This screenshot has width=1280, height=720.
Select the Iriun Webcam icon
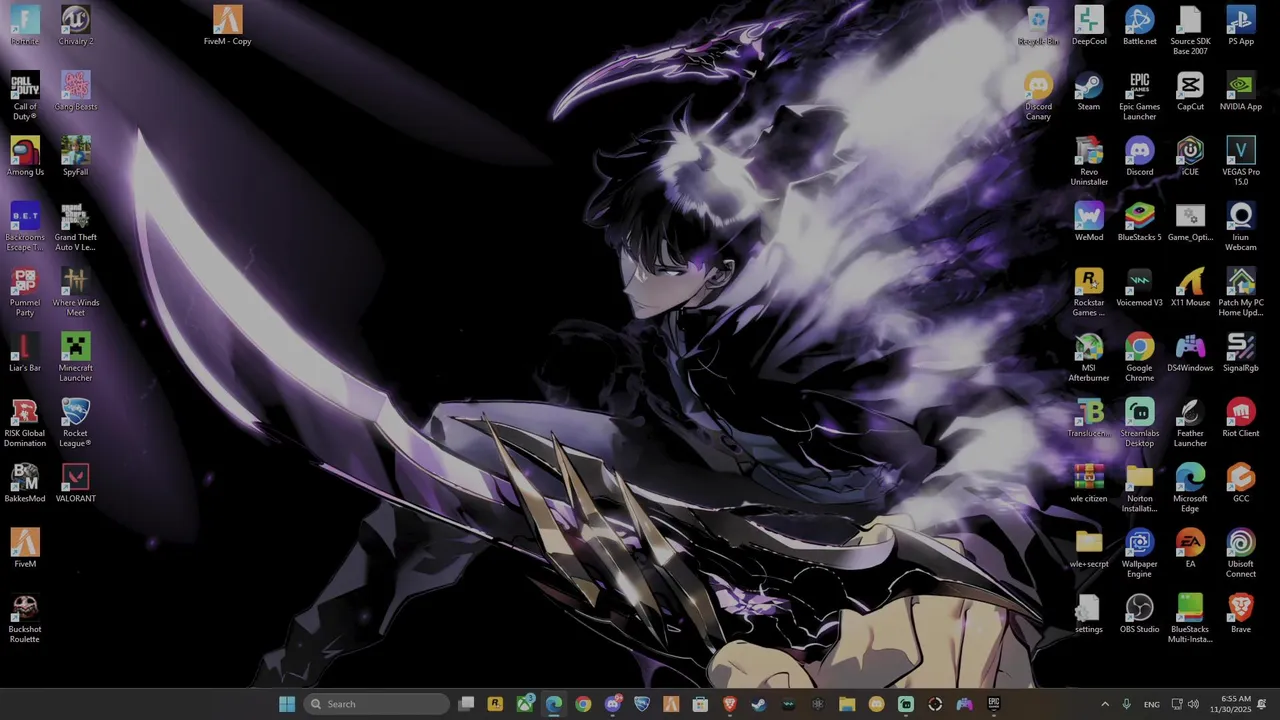pos(1241,226)
